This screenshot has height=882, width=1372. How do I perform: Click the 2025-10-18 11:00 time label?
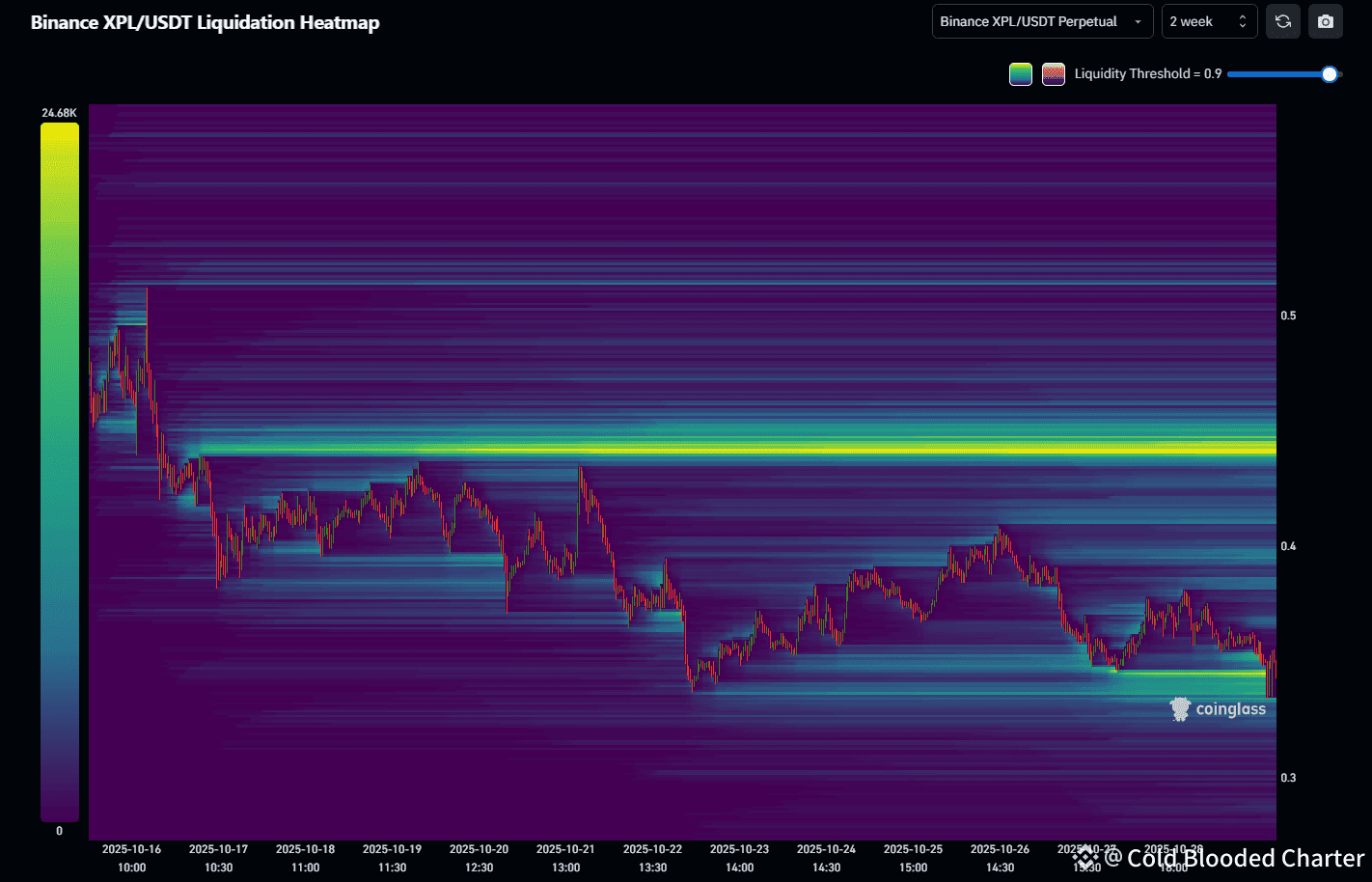pos(306,858)
